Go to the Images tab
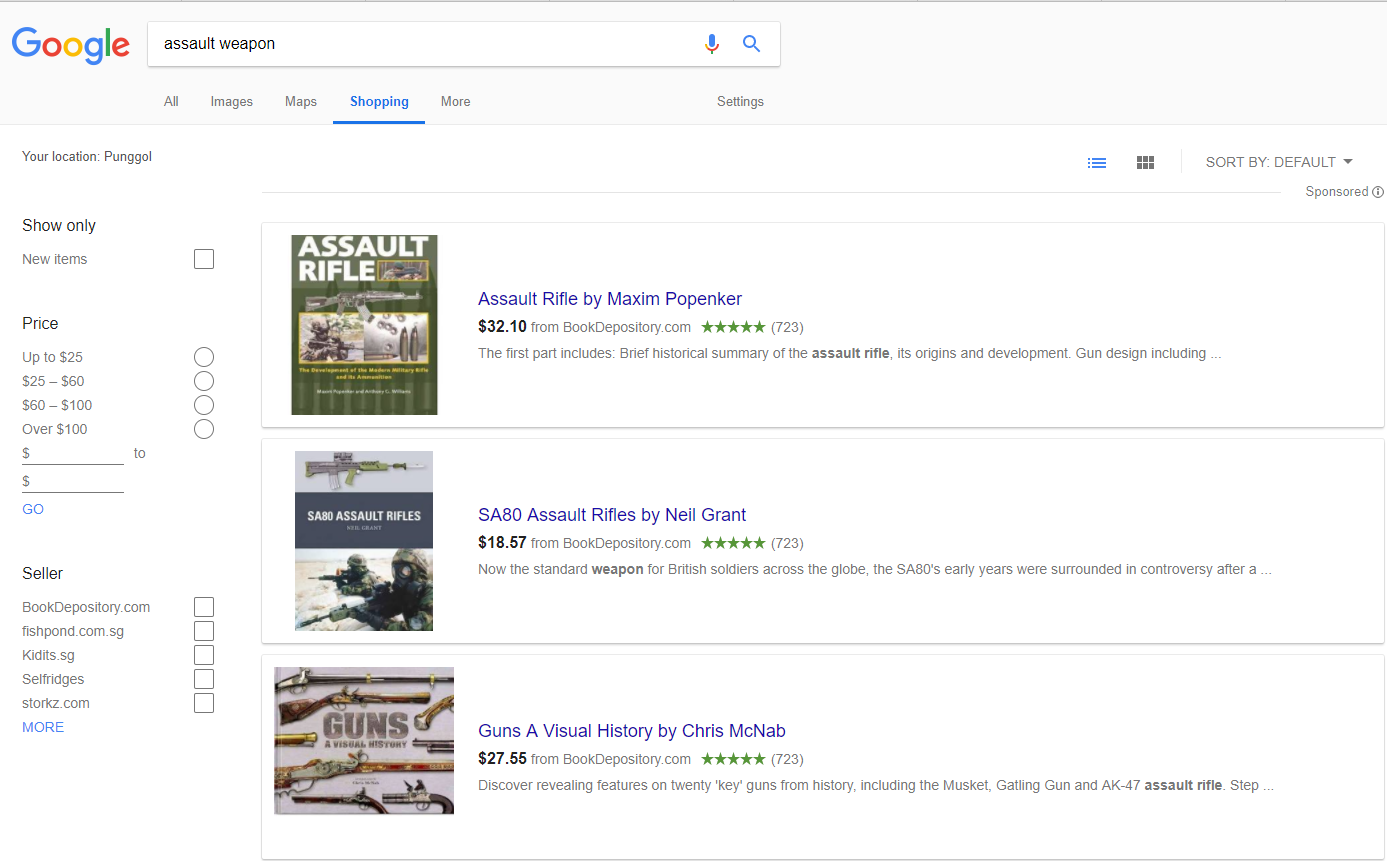The width and height of the screenshot is (1387, 861). click(x=232, y=101)
